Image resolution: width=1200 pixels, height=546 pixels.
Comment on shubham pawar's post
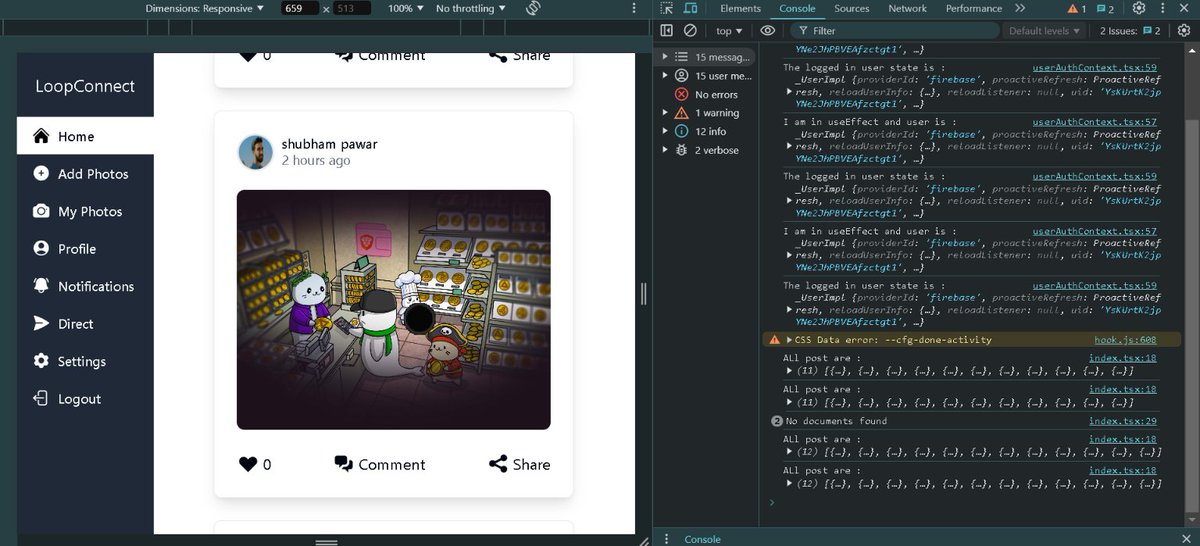coord(379,464)
